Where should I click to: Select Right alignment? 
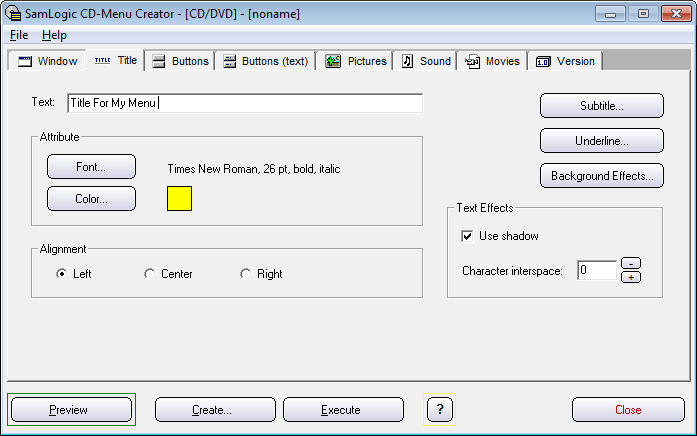261,274
